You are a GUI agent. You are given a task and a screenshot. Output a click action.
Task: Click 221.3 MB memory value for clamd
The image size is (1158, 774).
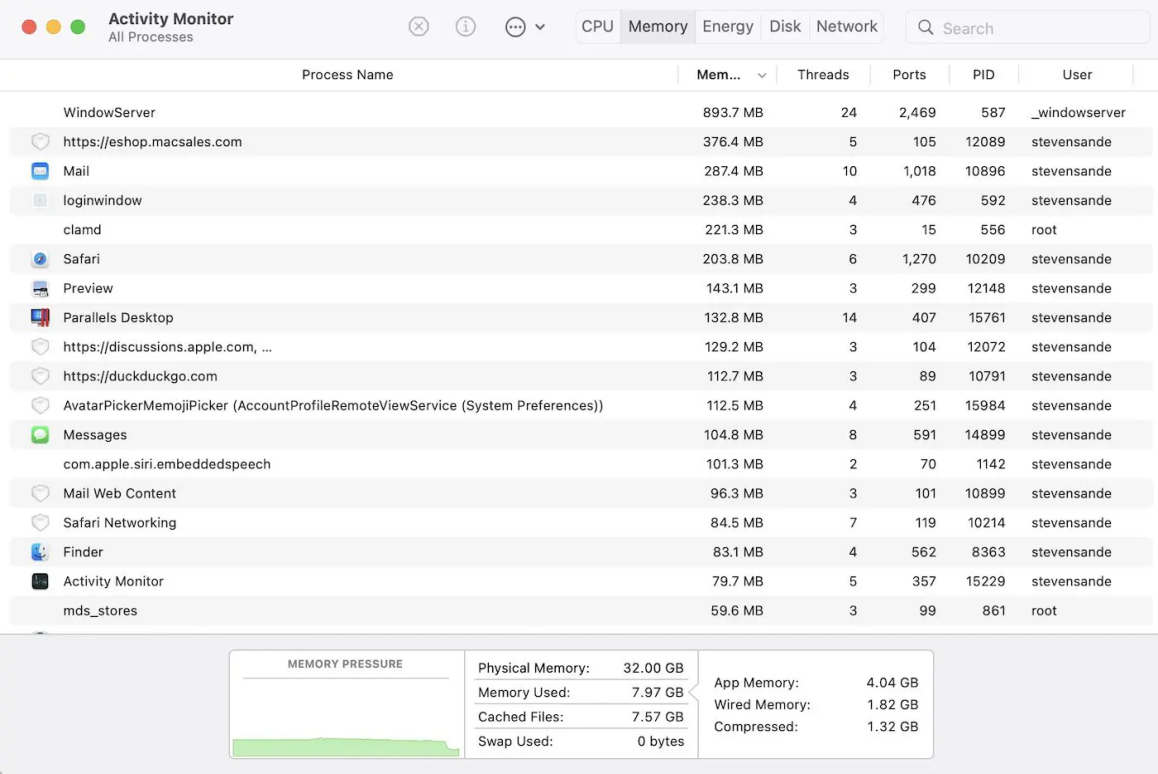[x=733, y=230]
